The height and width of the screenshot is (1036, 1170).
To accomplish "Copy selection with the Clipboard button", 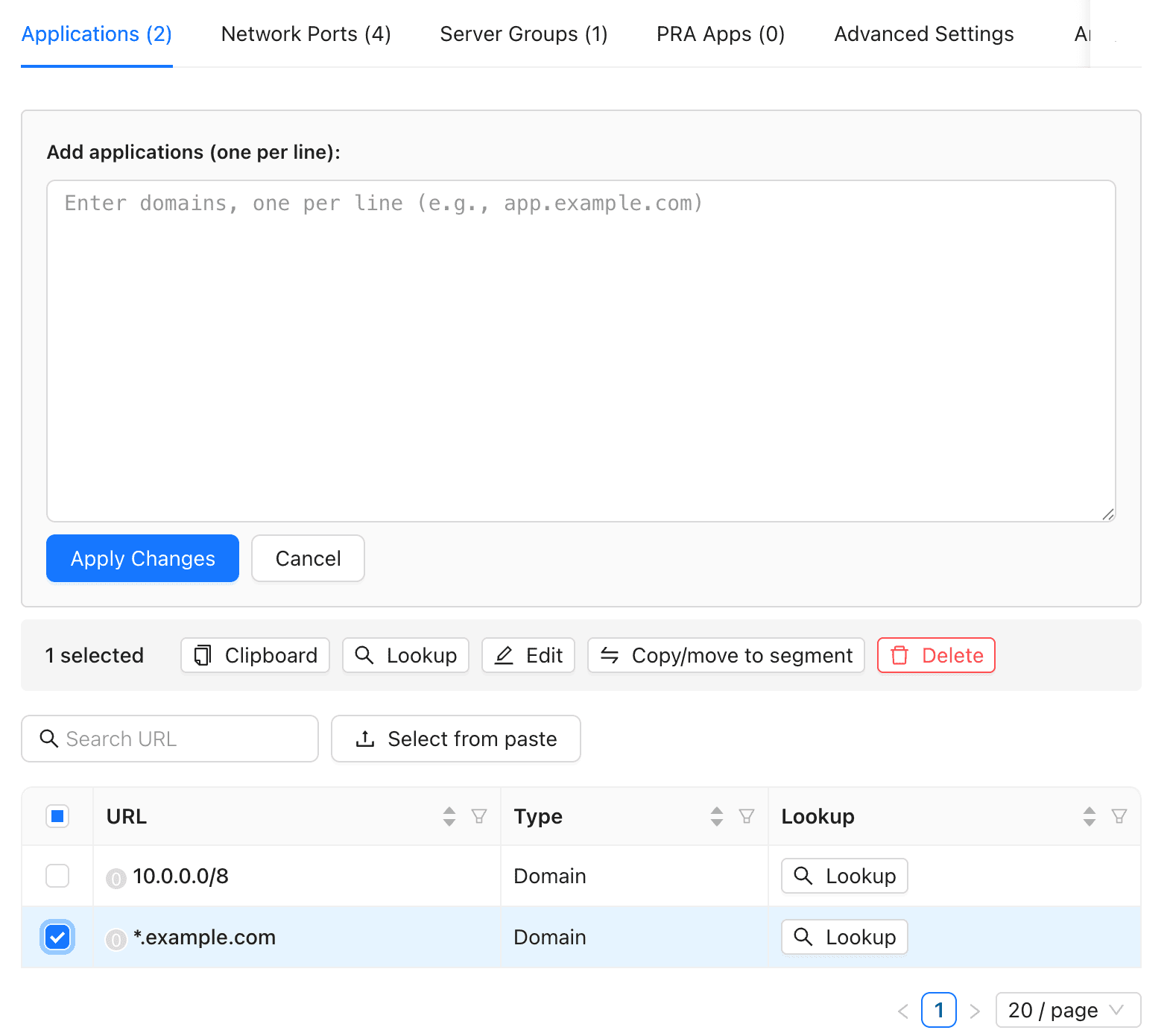I will [x=255, y=655].
